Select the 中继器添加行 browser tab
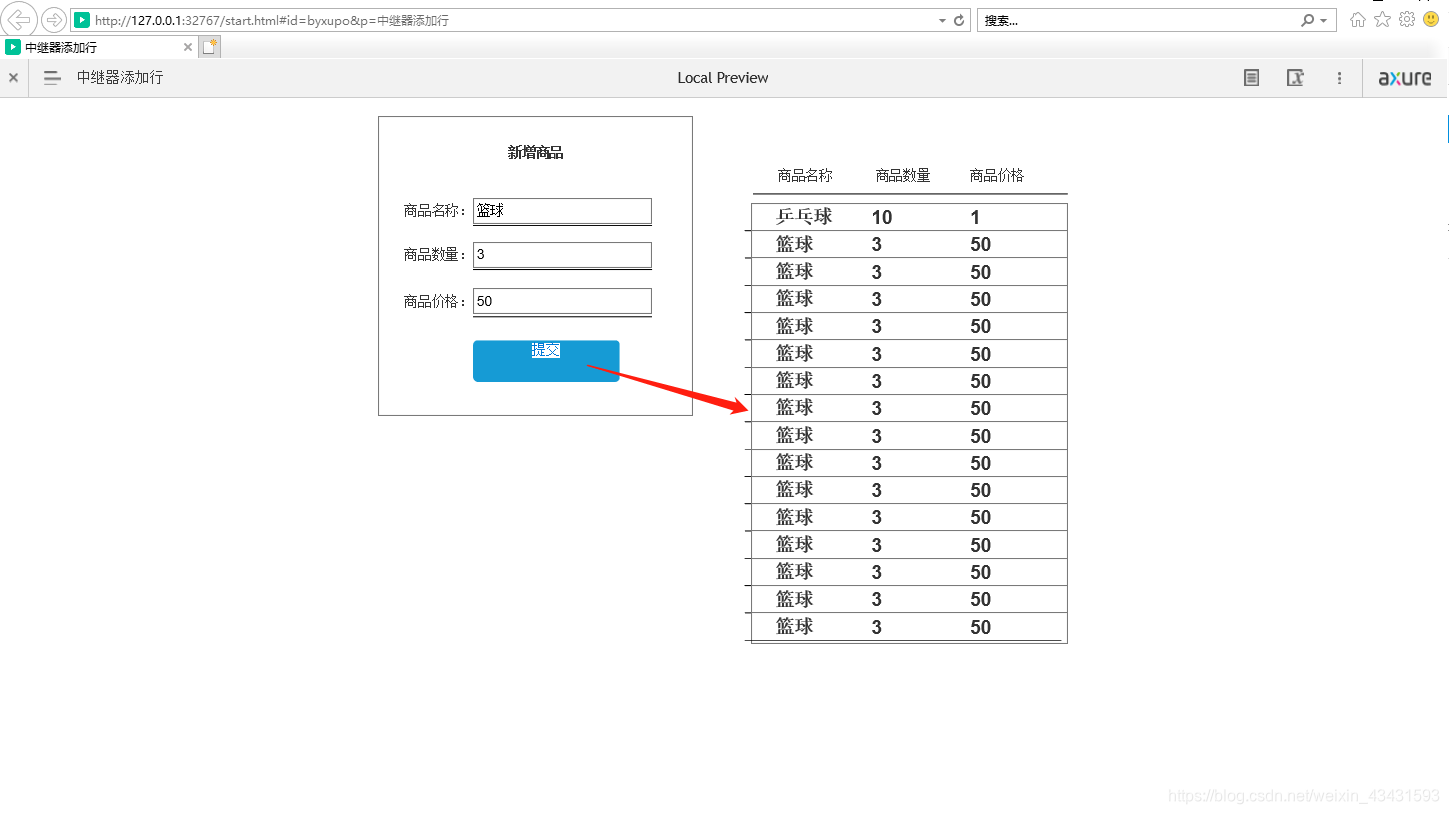Viewport: 1449px width, 814px height. pos(98,47)
